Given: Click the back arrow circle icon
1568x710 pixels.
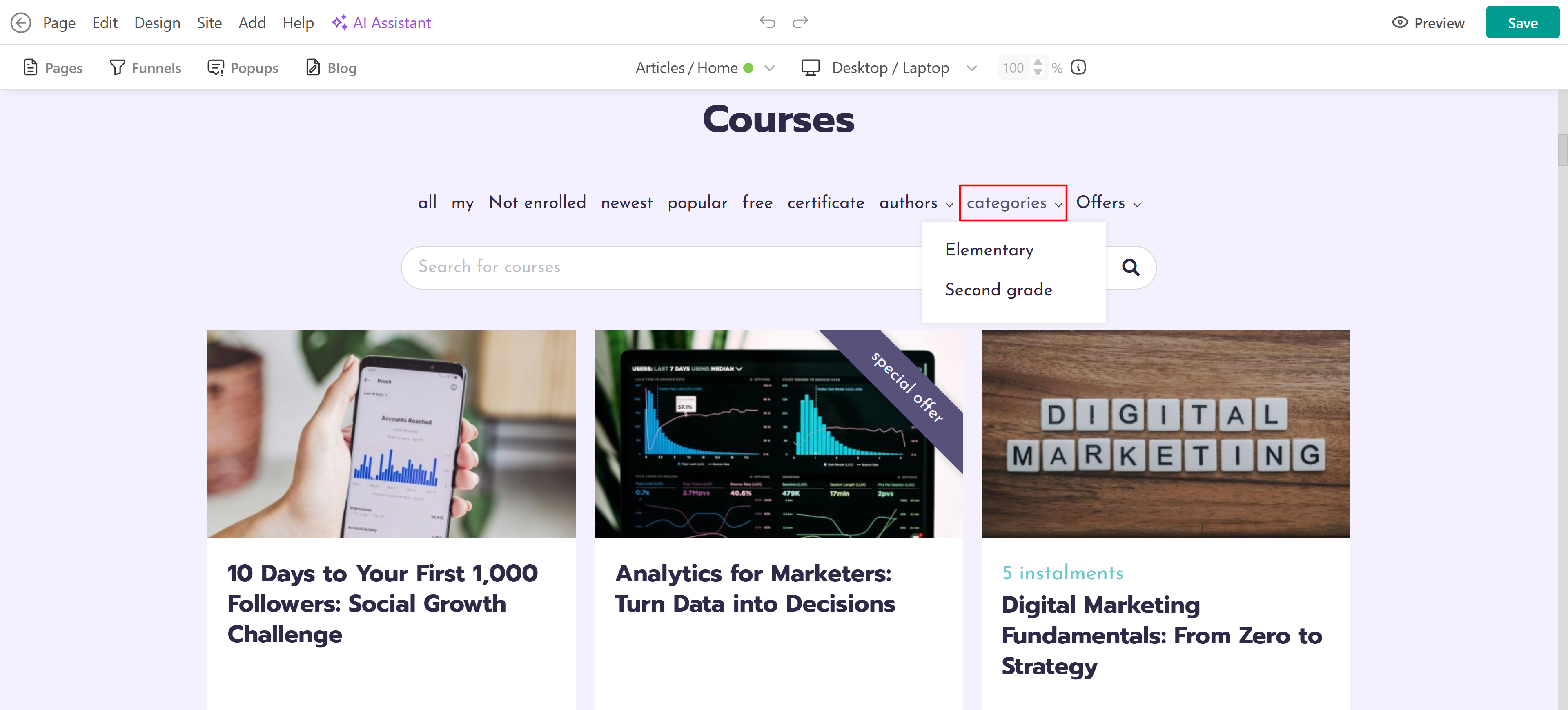Looking at the screenshot, I should [21, 23].
